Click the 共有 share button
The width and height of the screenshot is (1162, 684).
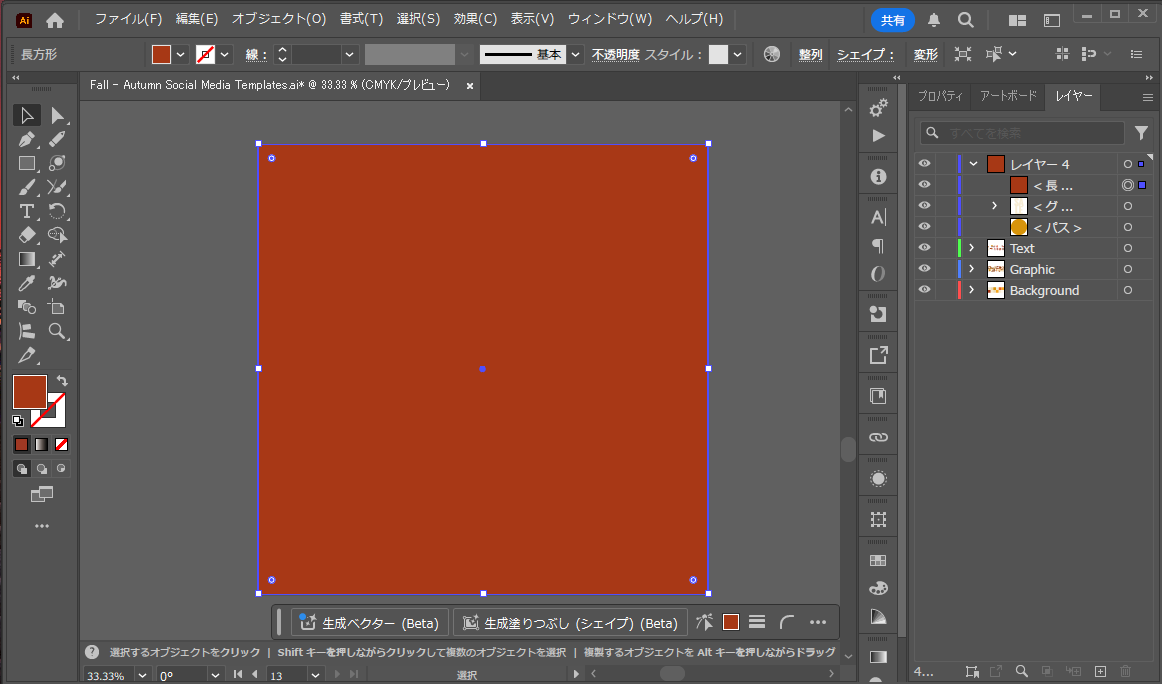point(892,20)
